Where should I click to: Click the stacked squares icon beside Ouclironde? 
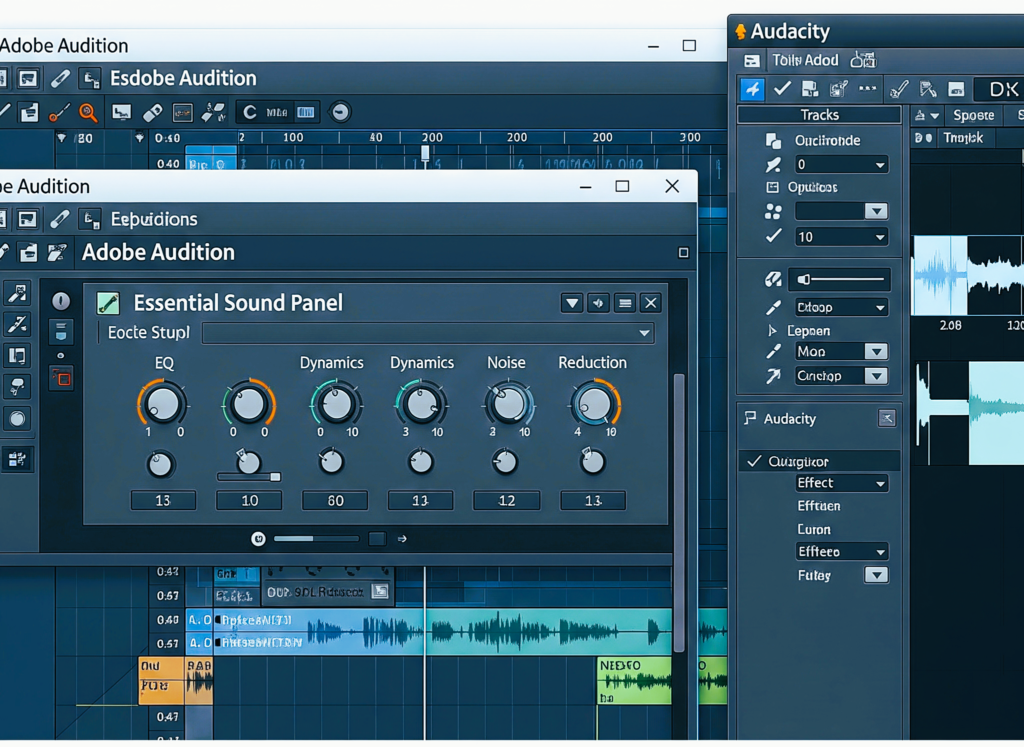tap(773, 140)
